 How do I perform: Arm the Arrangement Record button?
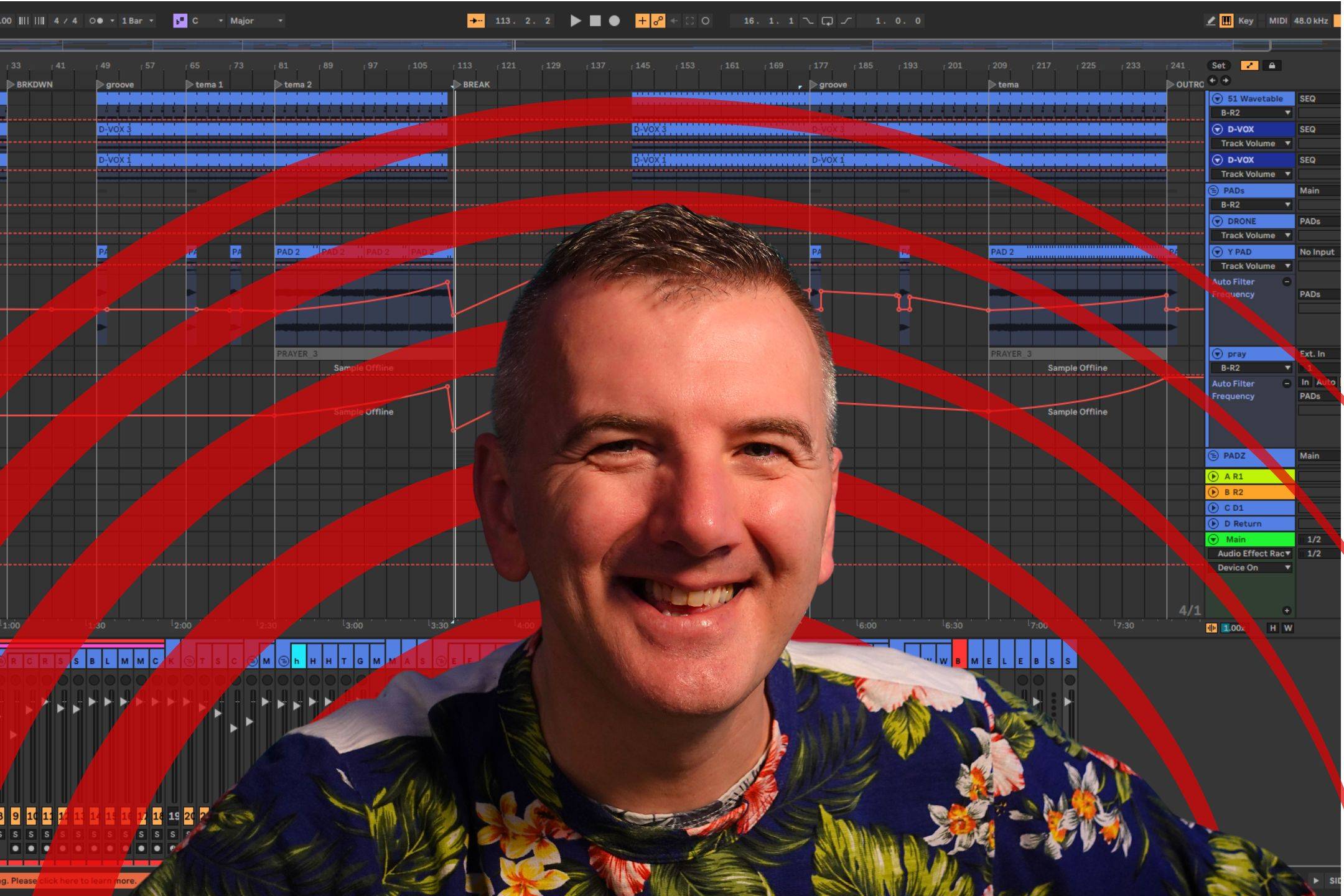click(x=614, y=21)
